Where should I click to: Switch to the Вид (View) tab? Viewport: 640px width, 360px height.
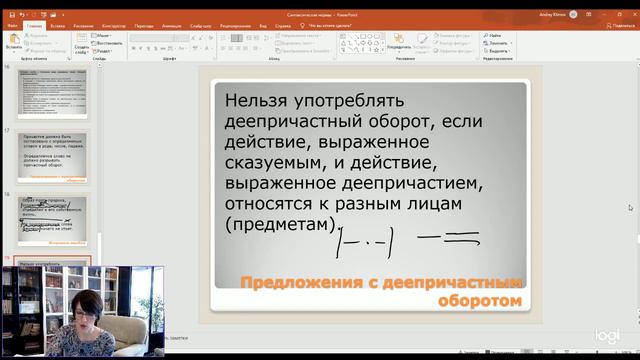coord(263,26)
